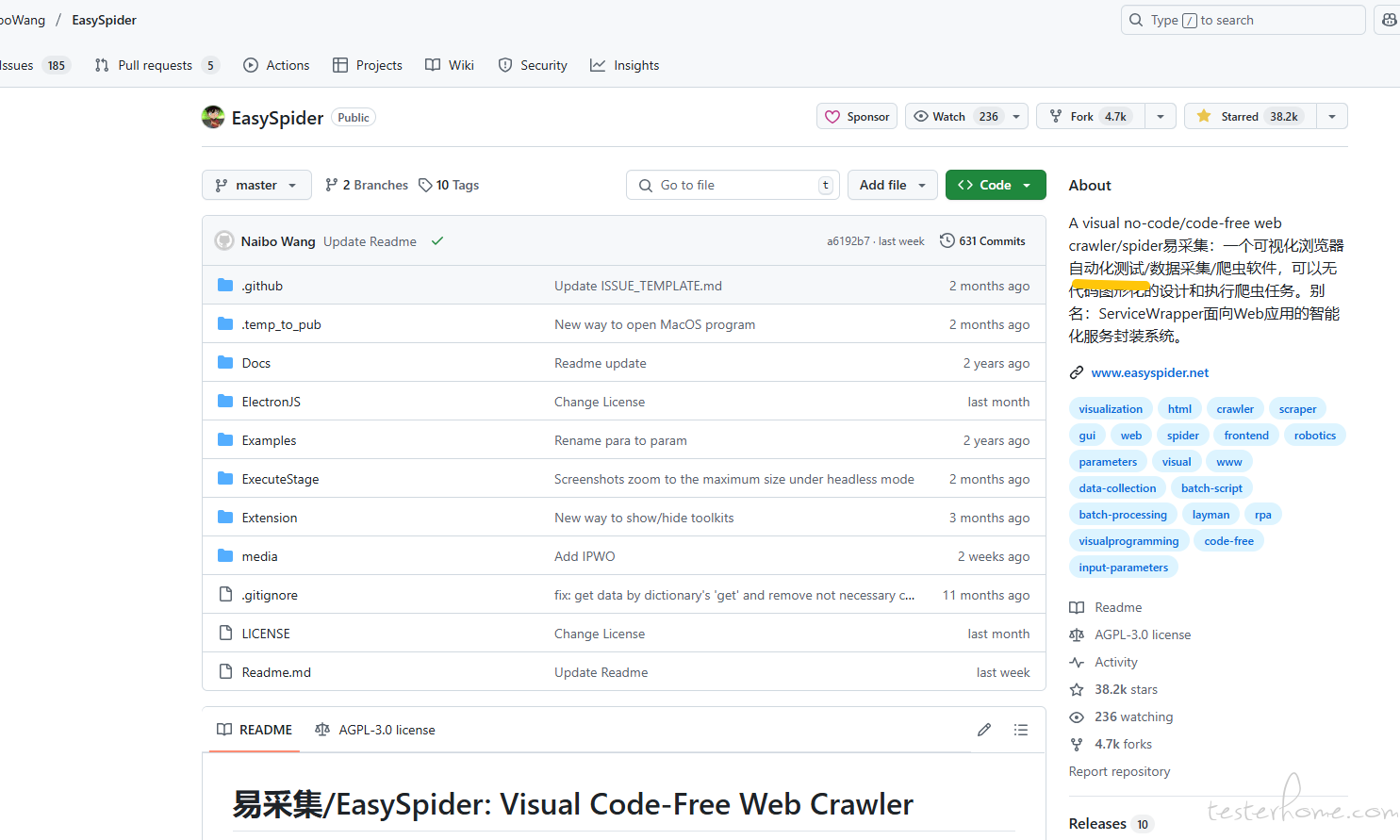1400x840 pixels.
Task: Click the 'Add IPWO' commit message
Action: coord(585,556)
